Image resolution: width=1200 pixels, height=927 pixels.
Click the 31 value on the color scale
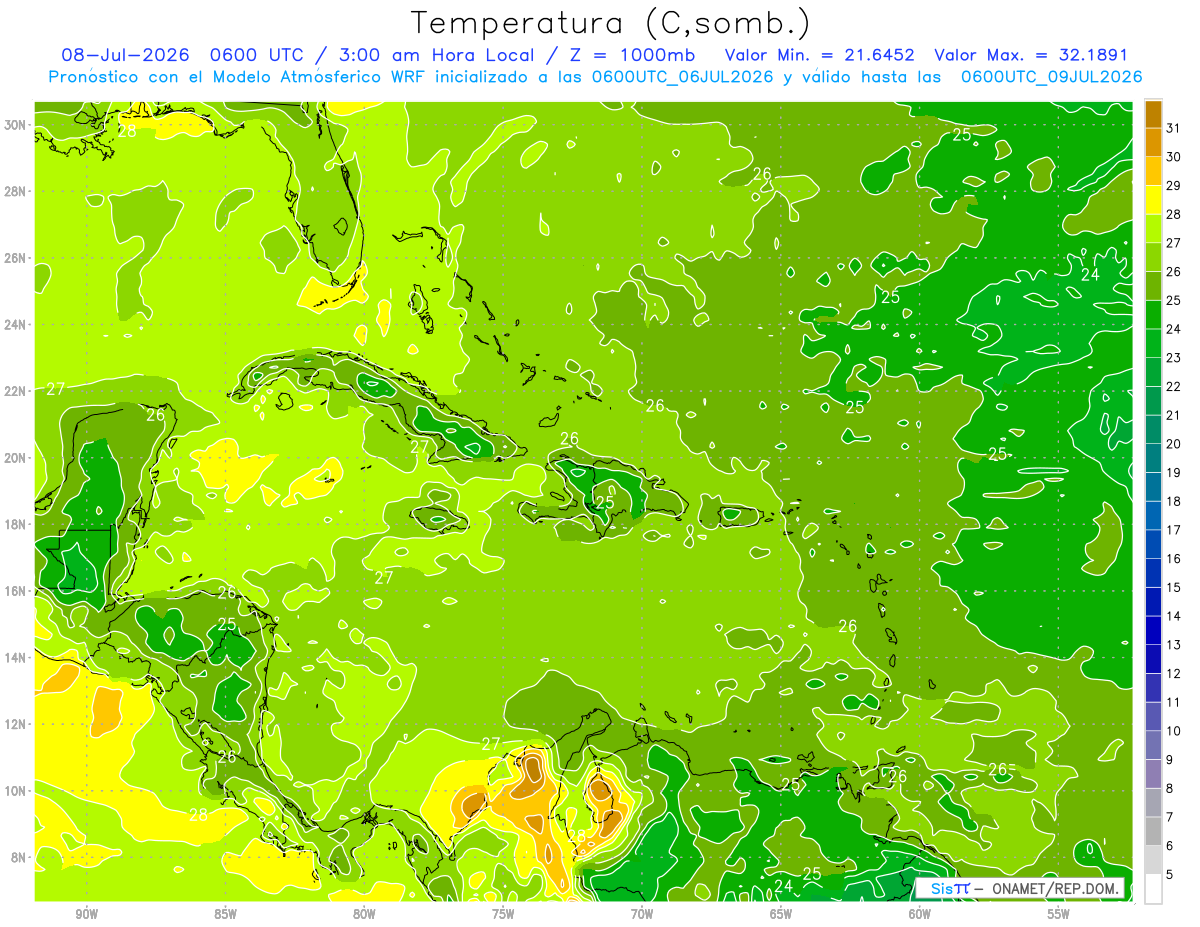coord(1174,128)
